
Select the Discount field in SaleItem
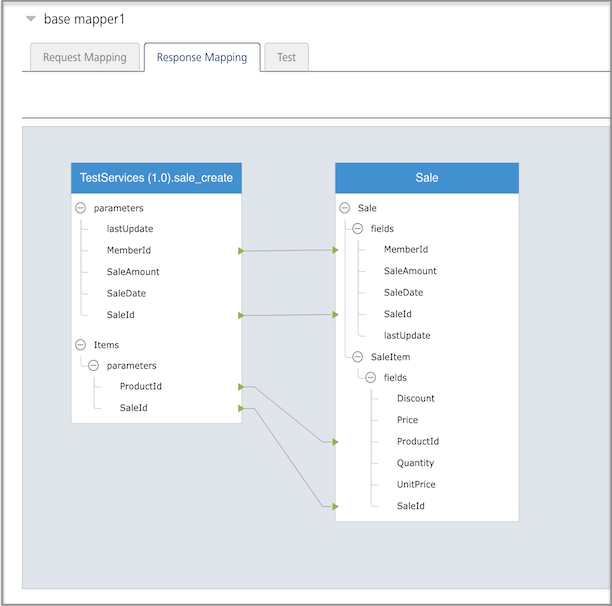(x=415, y=398)
